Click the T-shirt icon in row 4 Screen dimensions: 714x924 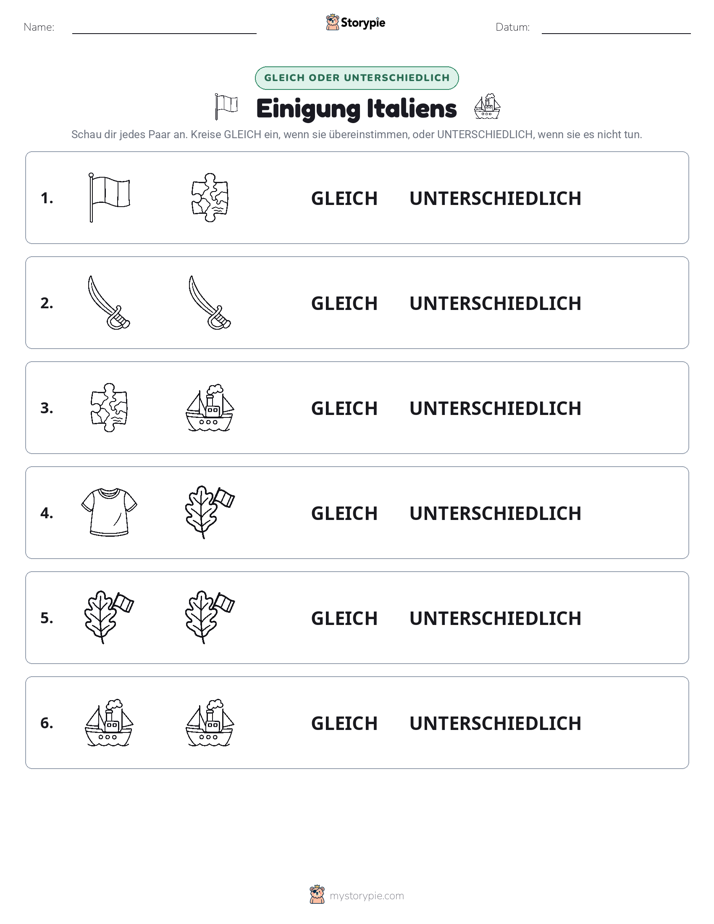(x=109, y=512)
